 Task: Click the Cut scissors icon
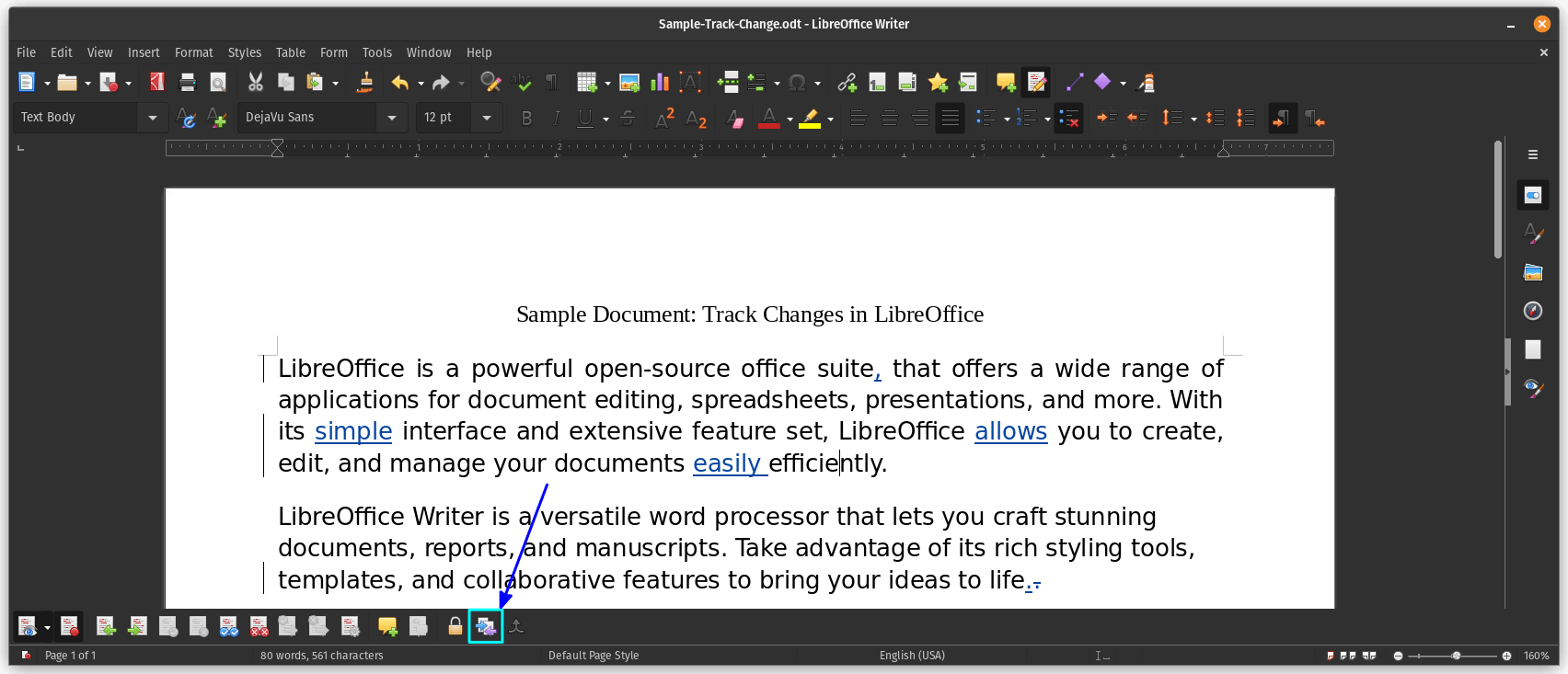(256, 82)
